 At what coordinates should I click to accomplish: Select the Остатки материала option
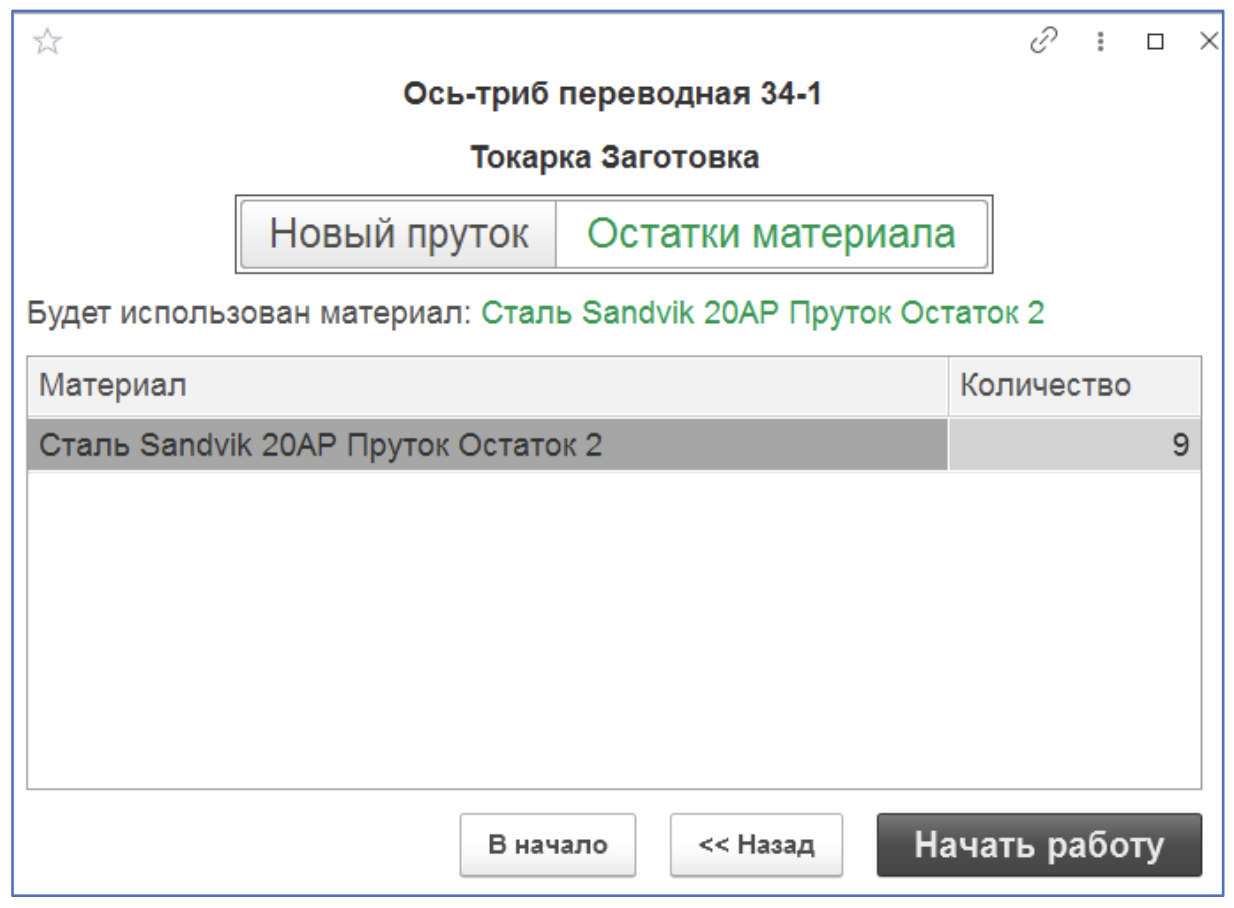[x=771, y=234]
